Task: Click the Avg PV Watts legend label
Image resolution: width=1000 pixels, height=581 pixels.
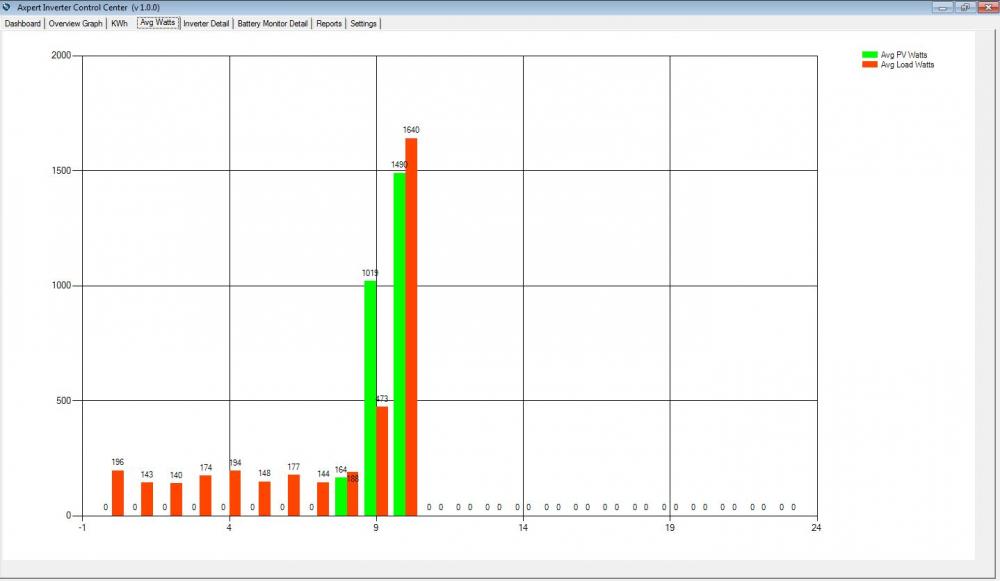Action: 904,55
